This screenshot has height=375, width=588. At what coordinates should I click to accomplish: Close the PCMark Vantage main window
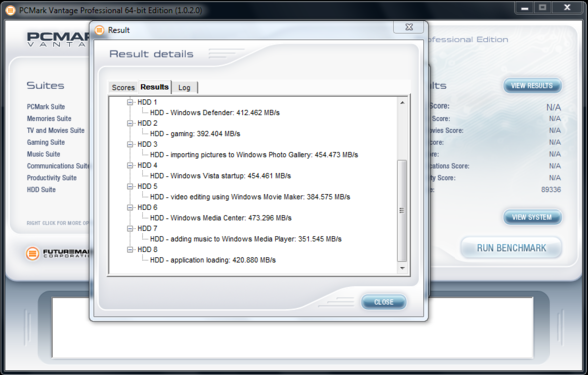coord(567,8)
